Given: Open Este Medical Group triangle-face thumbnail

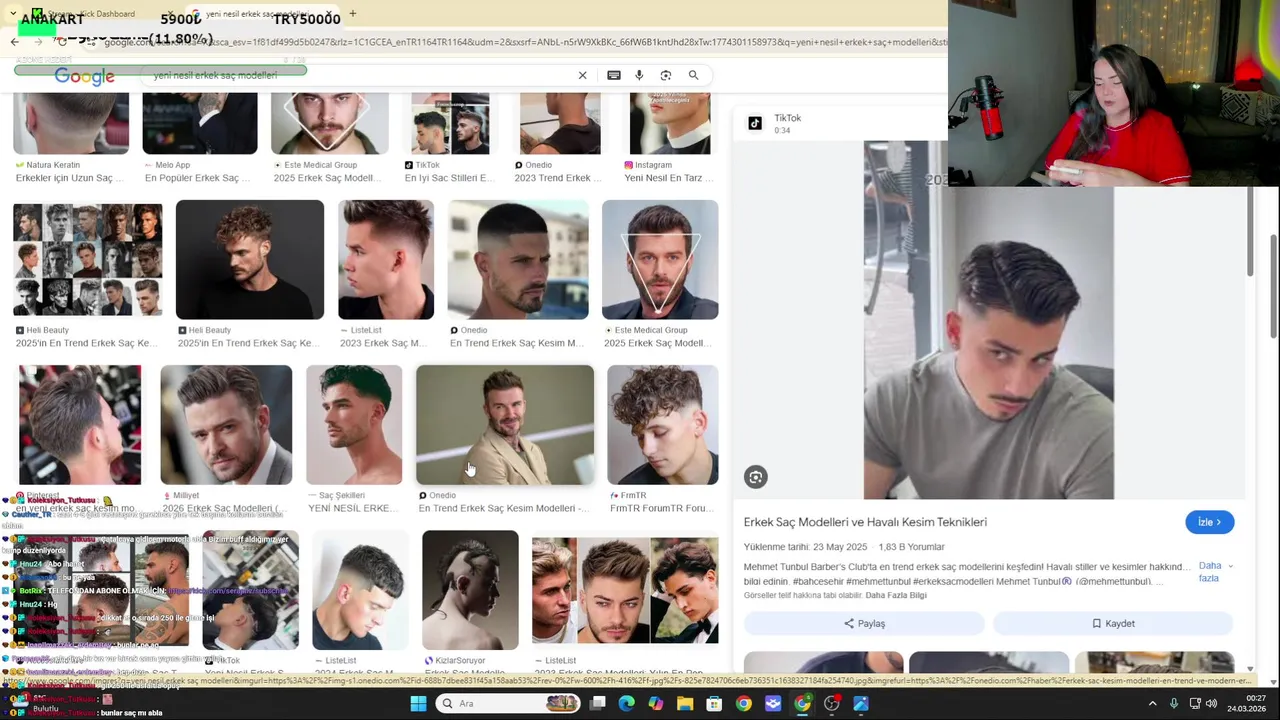Looking at the screenshot, I should (x=660, y=260).
